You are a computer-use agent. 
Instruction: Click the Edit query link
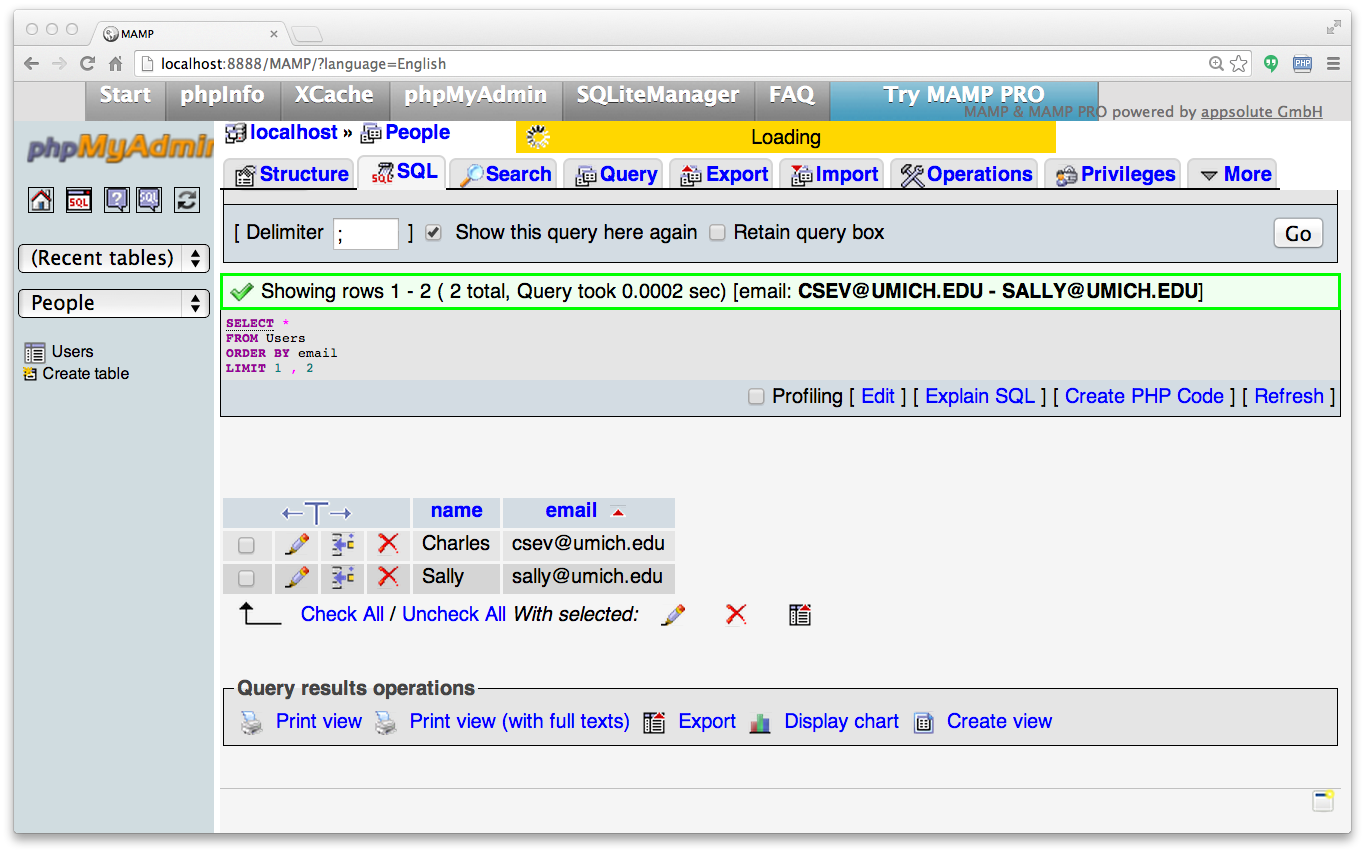(x=878, y=397)
